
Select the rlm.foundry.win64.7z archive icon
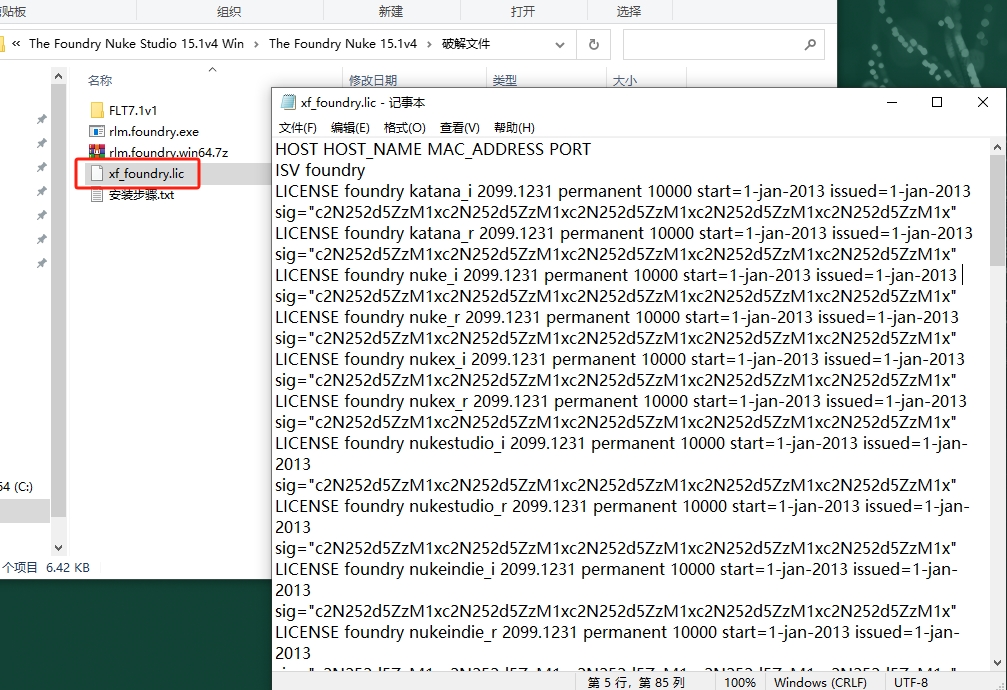[x=97, y=152]
